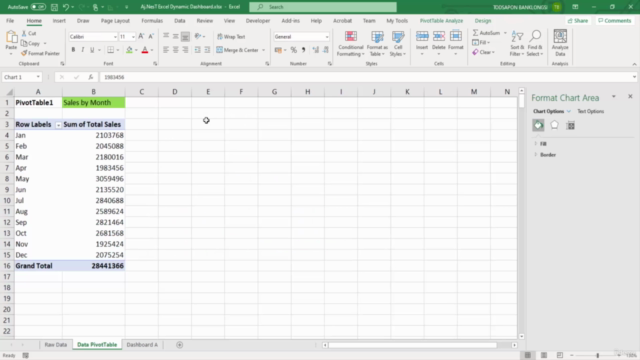Apply Underline formatting
The height and width of the screenshot is (360, 640).
[x=92, y=50]
